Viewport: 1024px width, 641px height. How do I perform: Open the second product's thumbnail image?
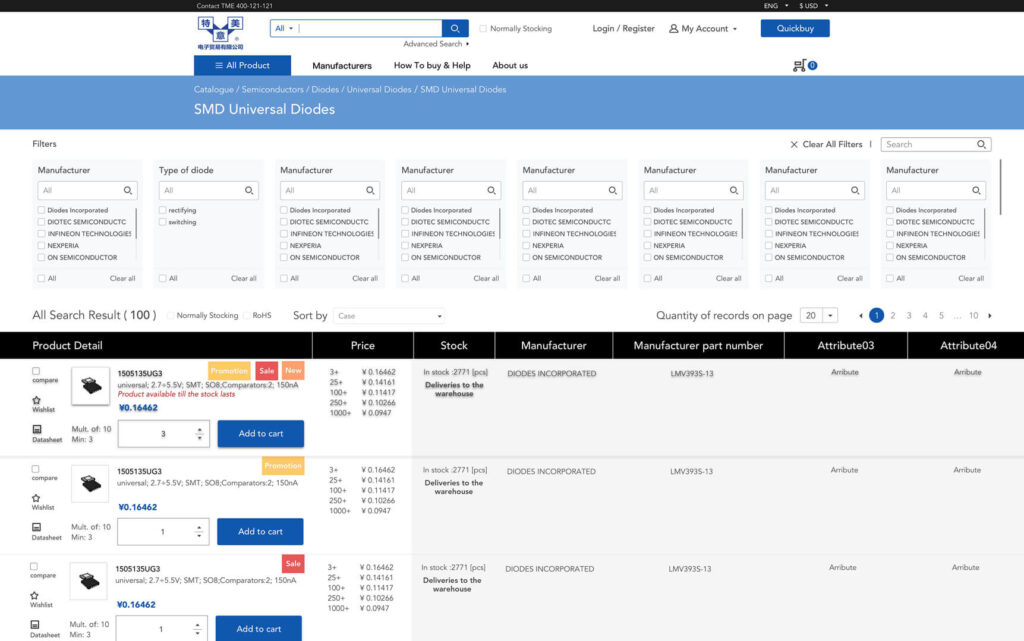[90, 484]
